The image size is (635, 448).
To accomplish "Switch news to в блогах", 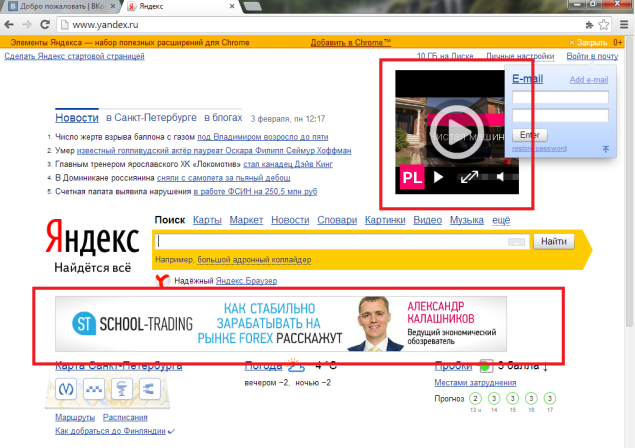I will [223, 118].
